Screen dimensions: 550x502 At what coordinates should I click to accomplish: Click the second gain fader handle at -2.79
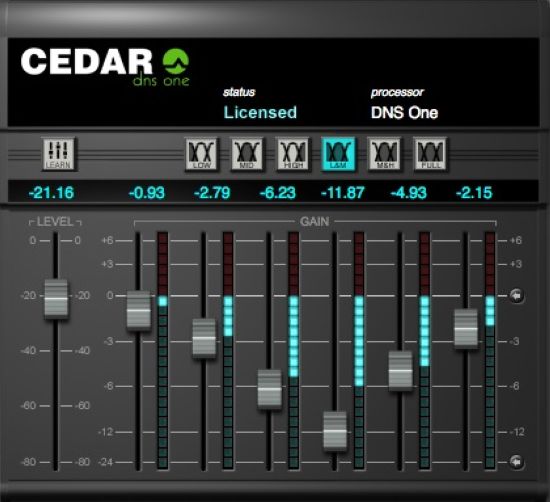coord(204,338)
